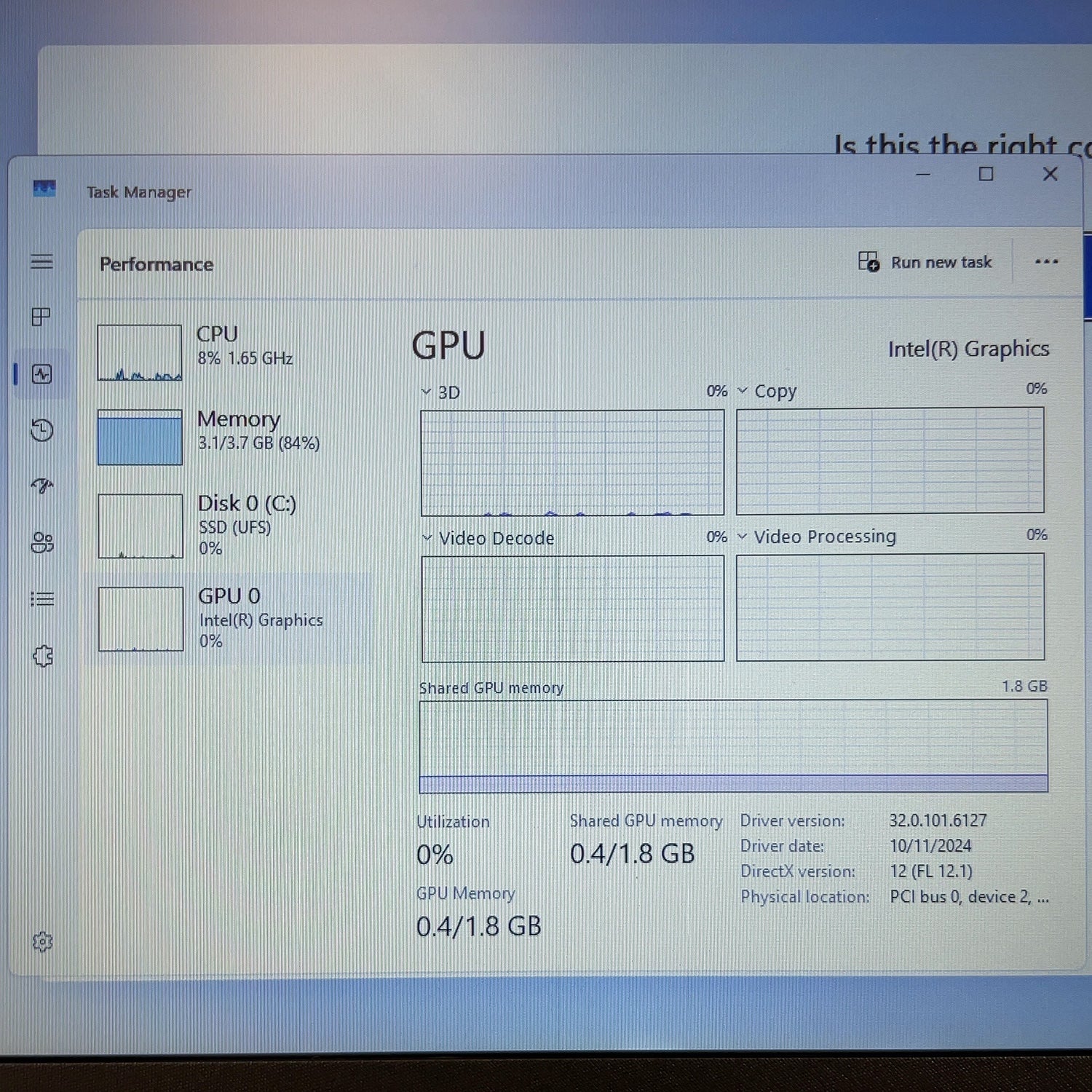Click the 3.1/3.7 GB (84%) memory text
The image size is (1092, 1092).
tap(258, 443)
